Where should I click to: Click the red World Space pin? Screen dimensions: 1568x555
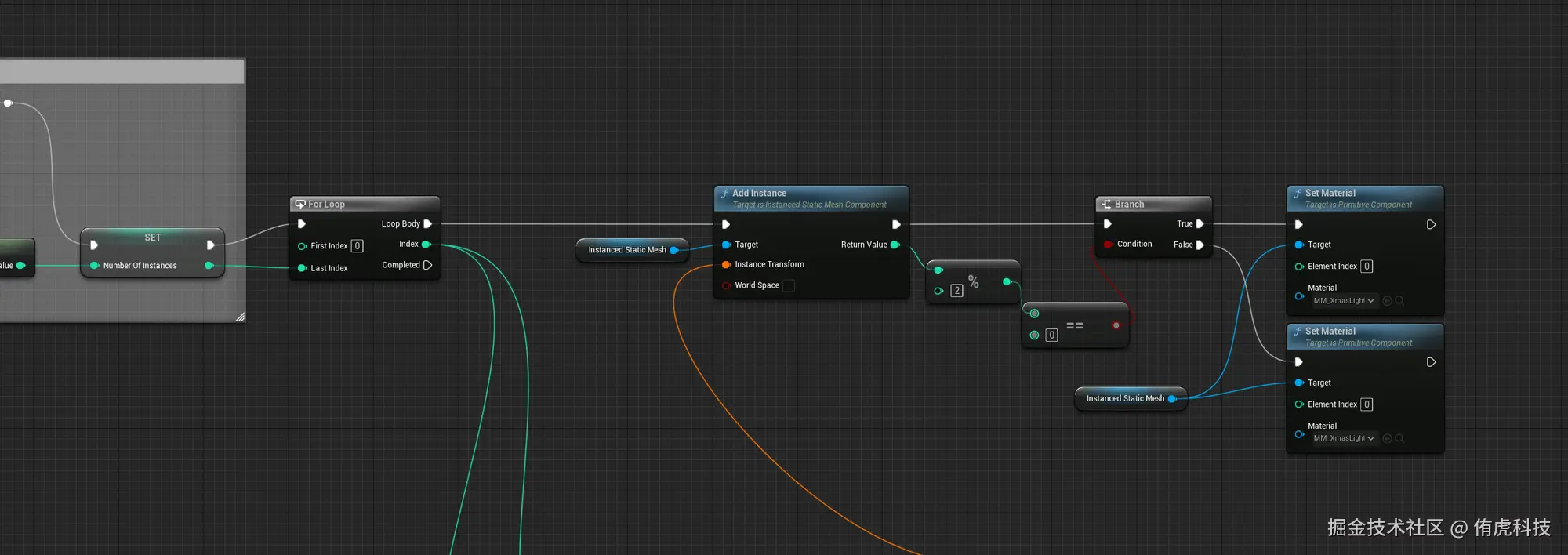[x=726, y=285]
